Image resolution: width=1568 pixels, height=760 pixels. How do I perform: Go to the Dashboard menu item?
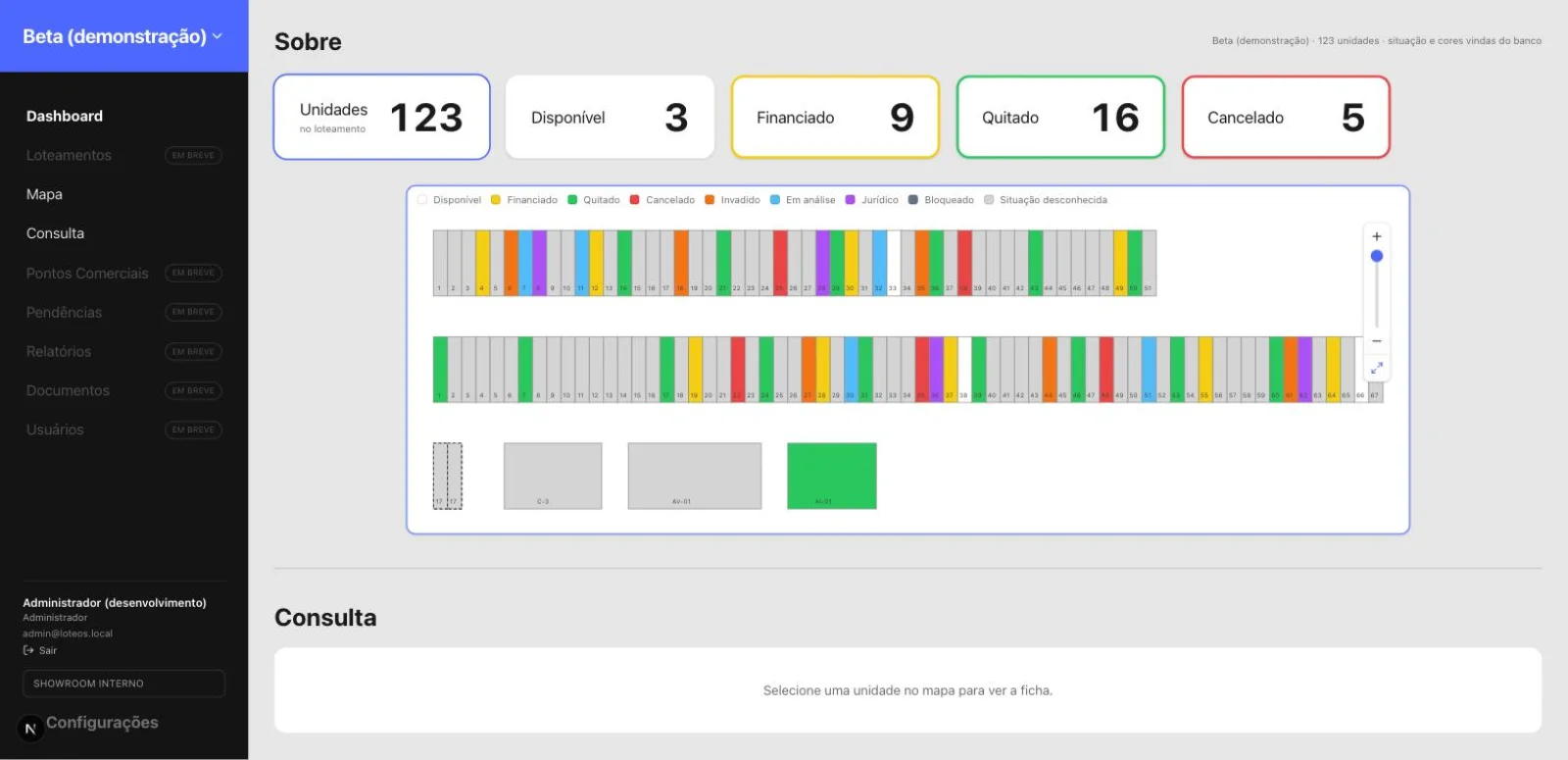[65, 116]
